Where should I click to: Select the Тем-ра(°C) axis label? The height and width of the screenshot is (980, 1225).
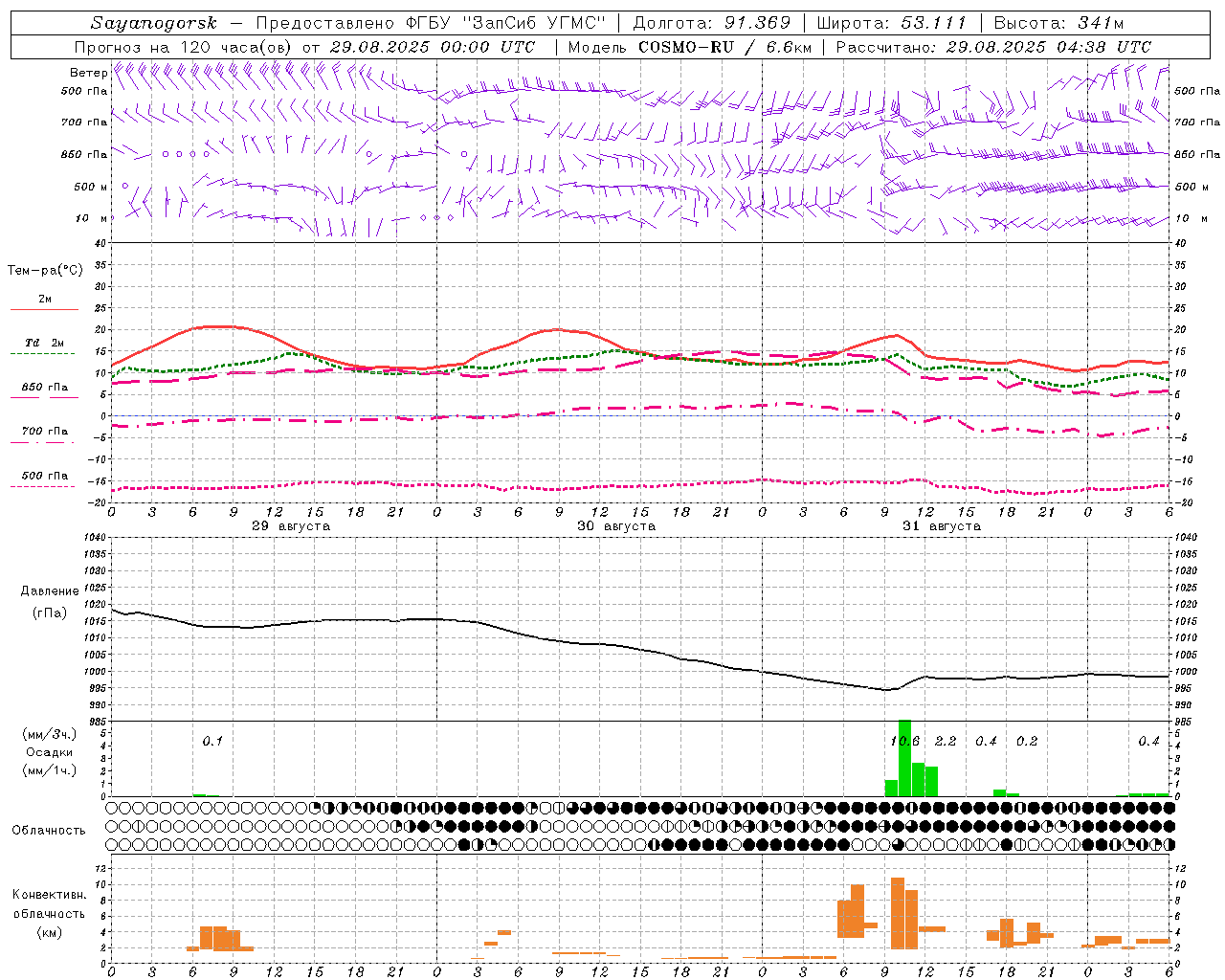coord(45,271)
